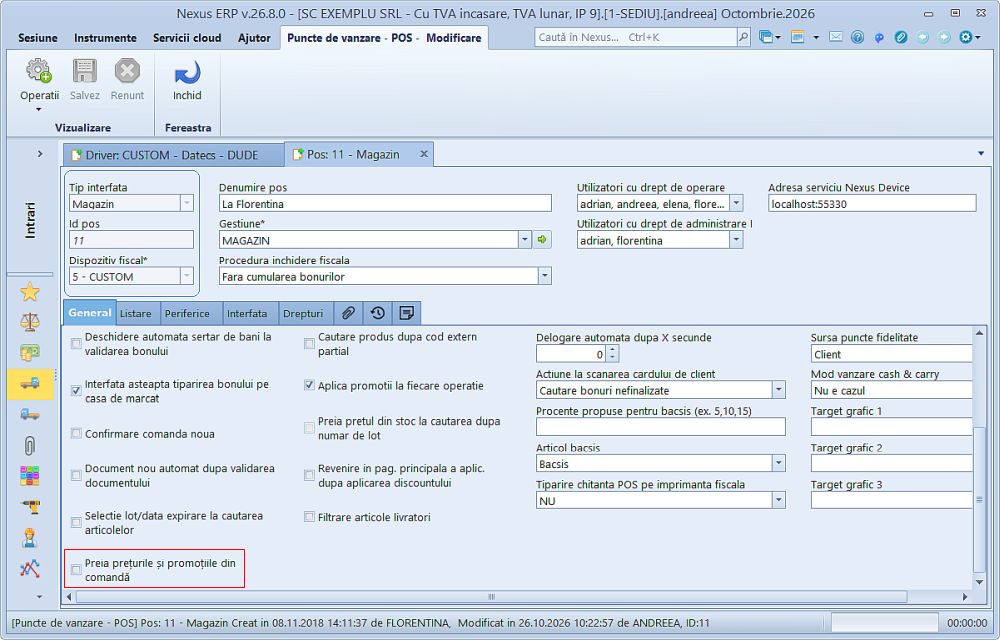Click the Adresa serviciu Nexus Device field

tap(872, 203)
